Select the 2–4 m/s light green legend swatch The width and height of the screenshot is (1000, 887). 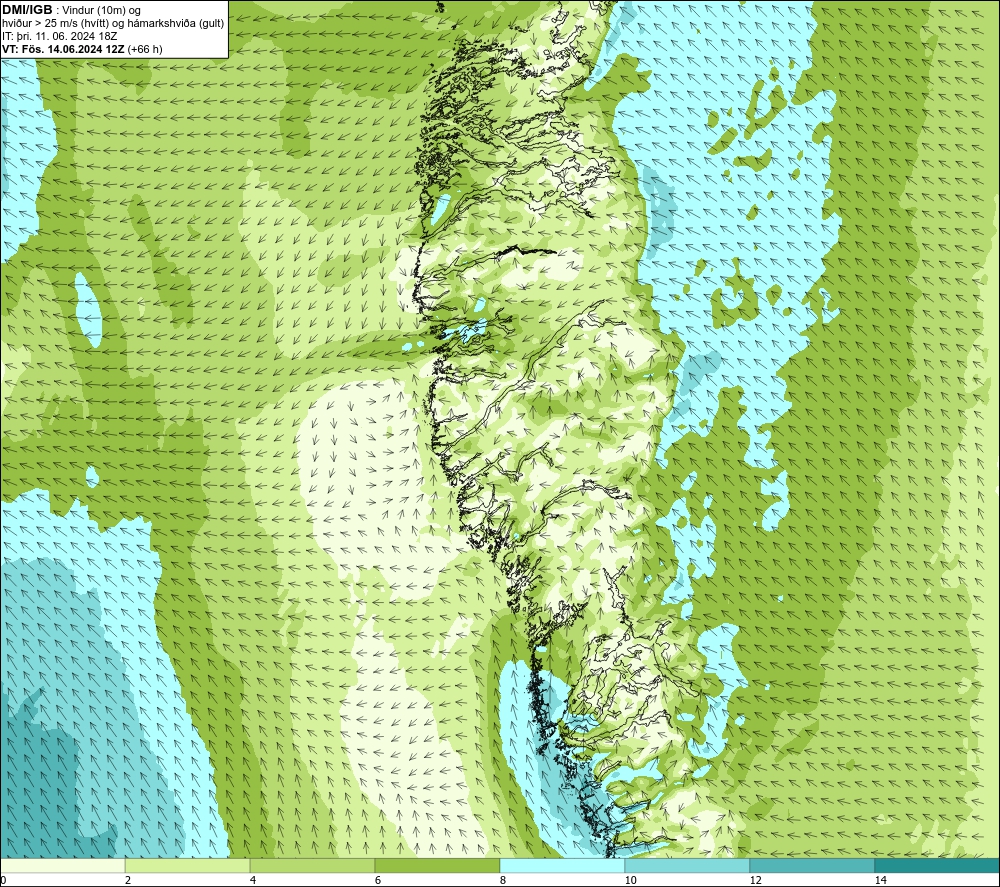[x=188, y=865]
